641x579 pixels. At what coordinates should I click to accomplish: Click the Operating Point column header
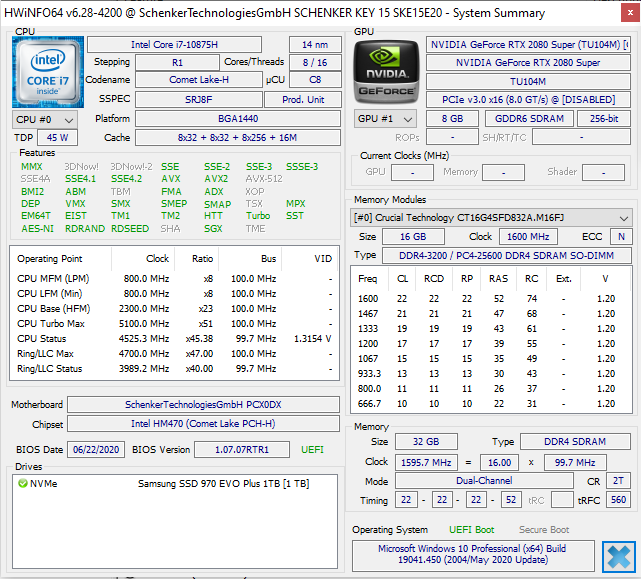[x=61, y=258]
